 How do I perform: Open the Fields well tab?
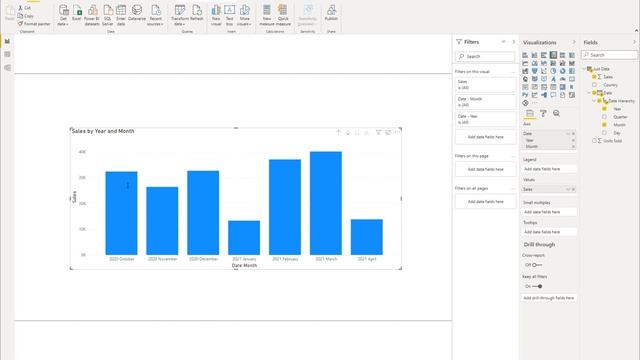coord(530,113)
